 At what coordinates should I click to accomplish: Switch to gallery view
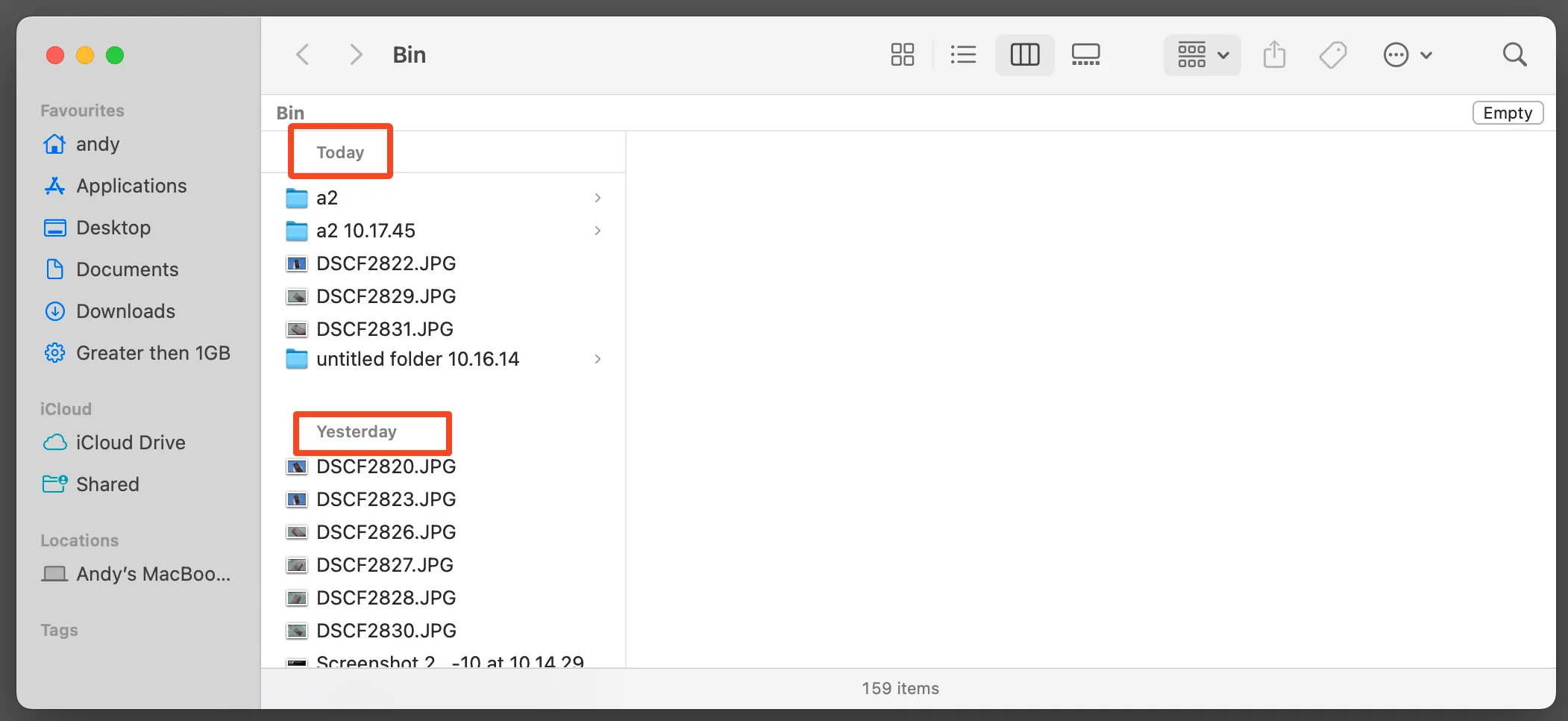pos(1085,54)
